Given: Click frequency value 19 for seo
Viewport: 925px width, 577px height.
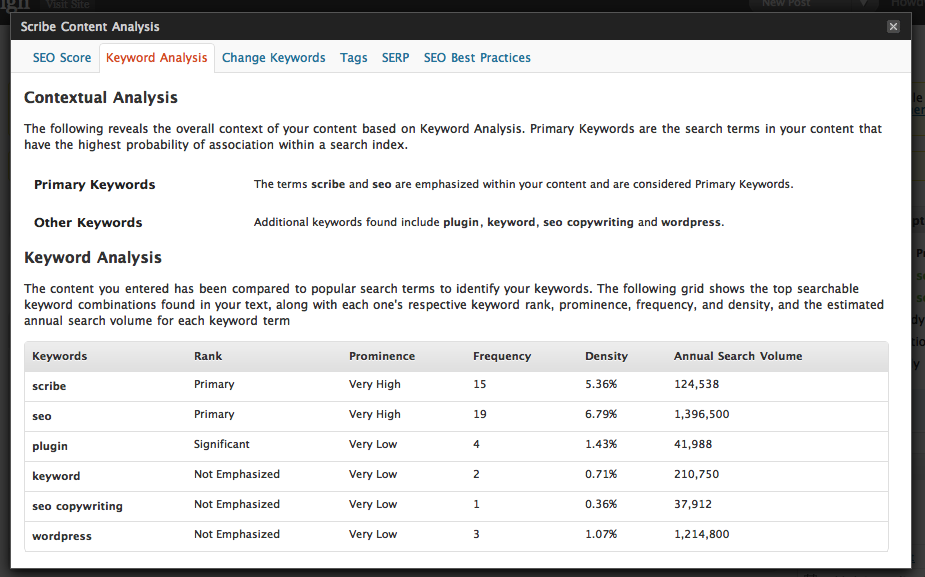Looking at the screenshot, I should (x=480, y=414).
